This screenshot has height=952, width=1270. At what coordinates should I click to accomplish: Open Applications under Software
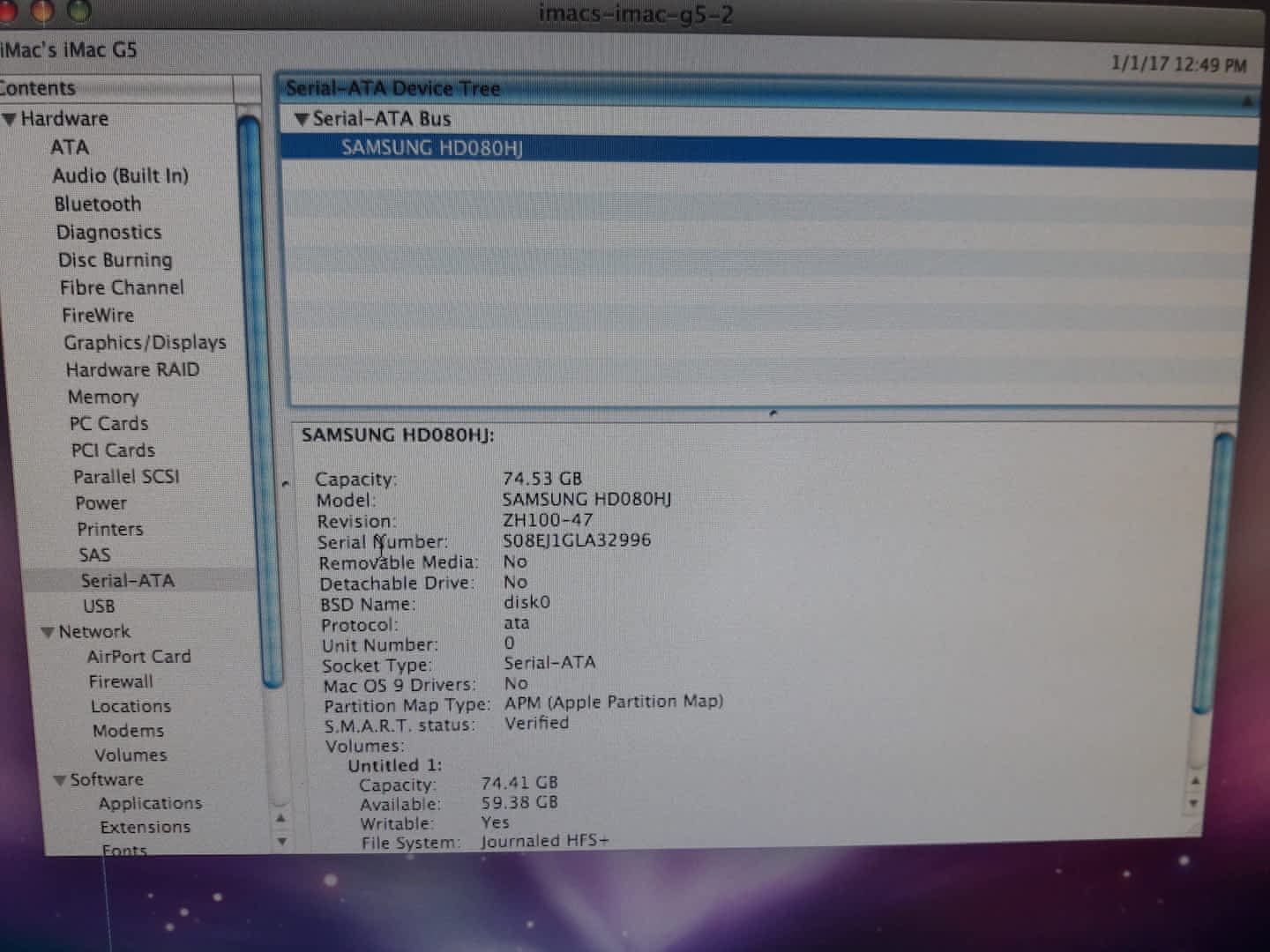(150, 803)
